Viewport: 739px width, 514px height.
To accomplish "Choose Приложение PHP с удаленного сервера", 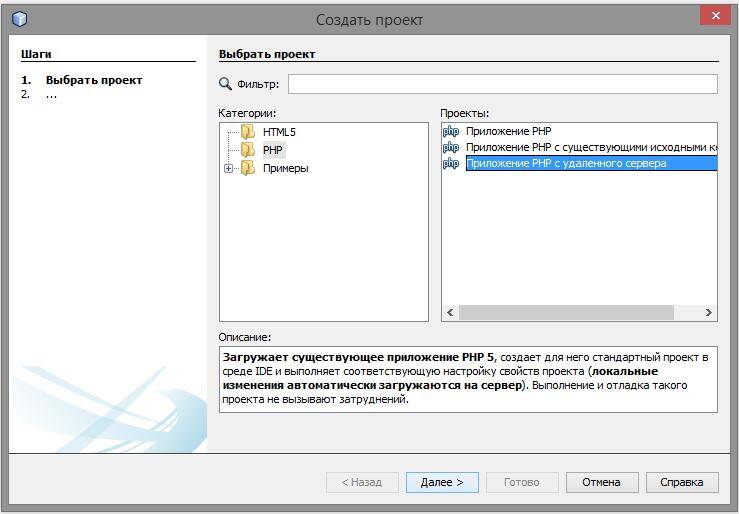I will pos(591,163).
